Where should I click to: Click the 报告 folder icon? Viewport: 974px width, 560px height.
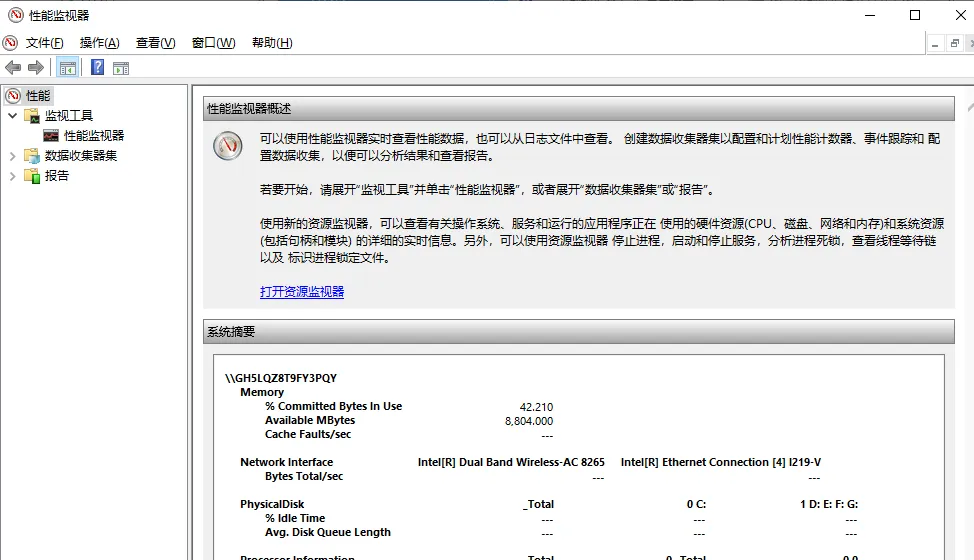click(x=32, y=176)
